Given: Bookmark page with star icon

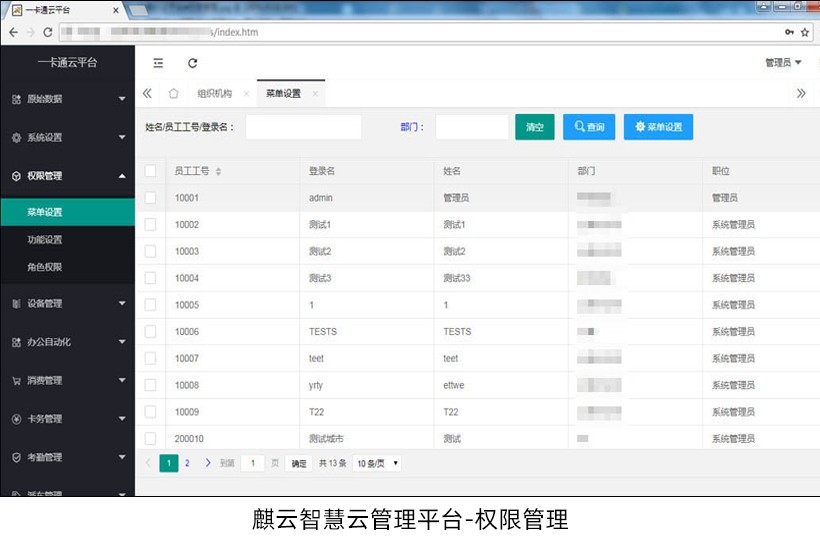Looking at the screenshot, I should [805, 32].
